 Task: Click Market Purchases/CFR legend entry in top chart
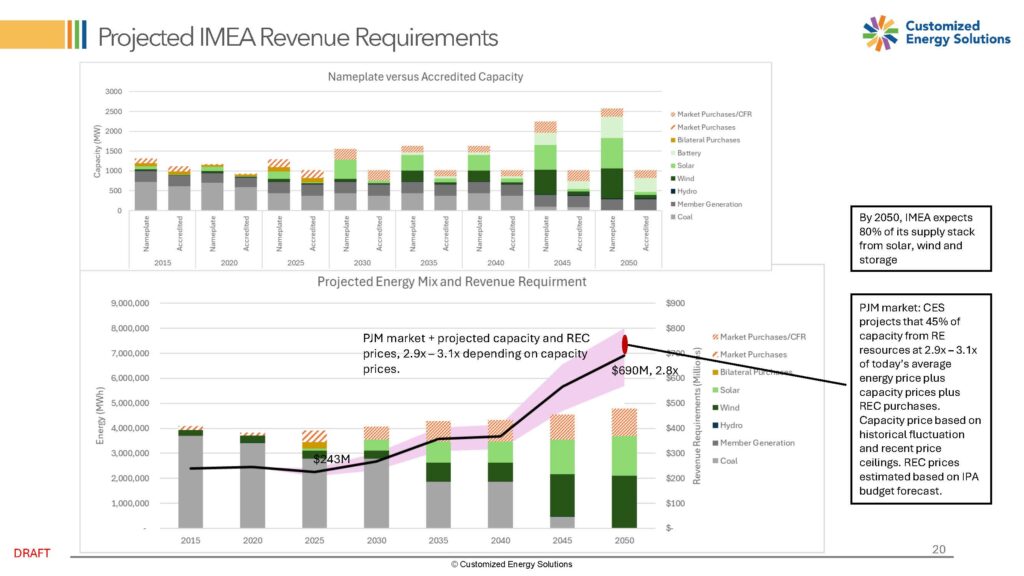tap(714, 114)
